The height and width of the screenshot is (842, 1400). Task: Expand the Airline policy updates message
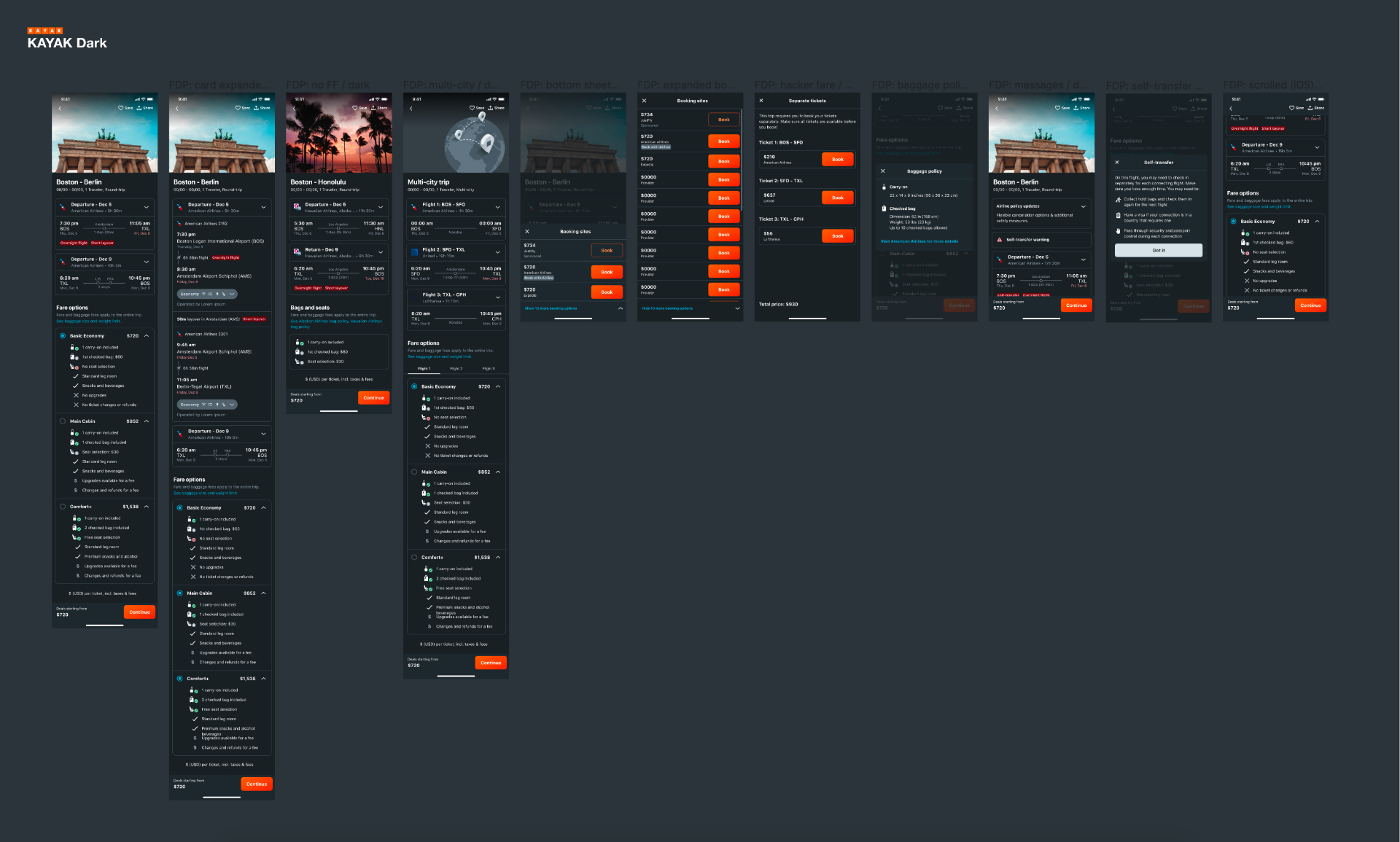click(1084, 206)
